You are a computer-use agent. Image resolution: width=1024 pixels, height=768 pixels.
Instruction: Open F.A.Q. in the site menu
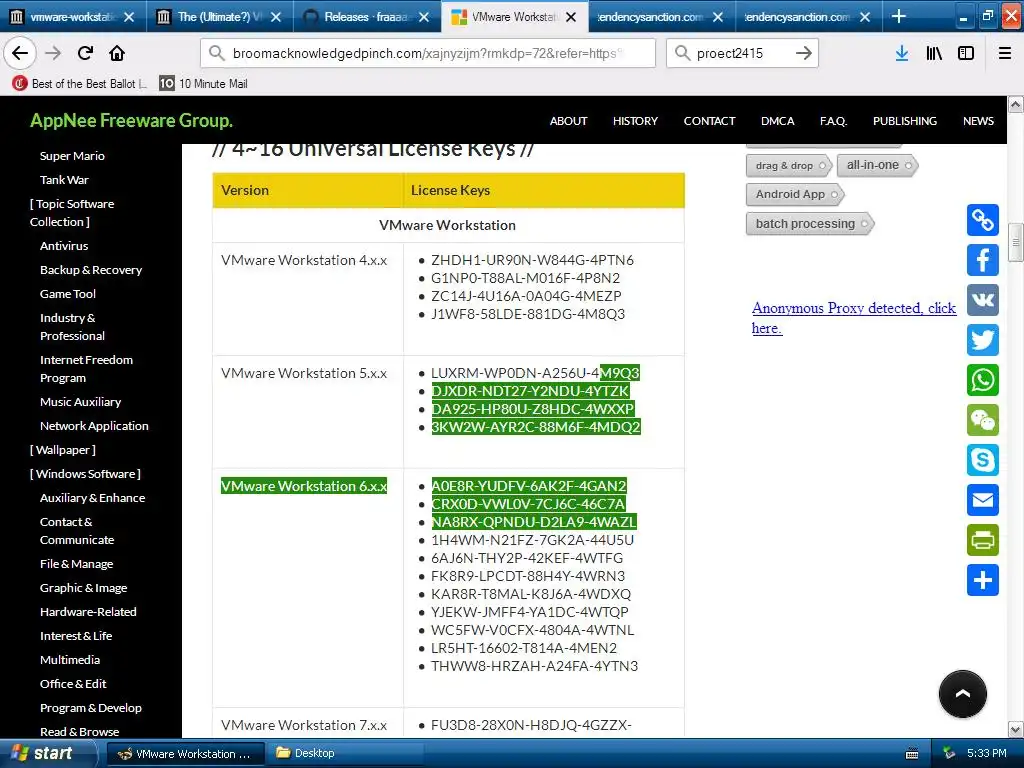[x=833, y=121]
